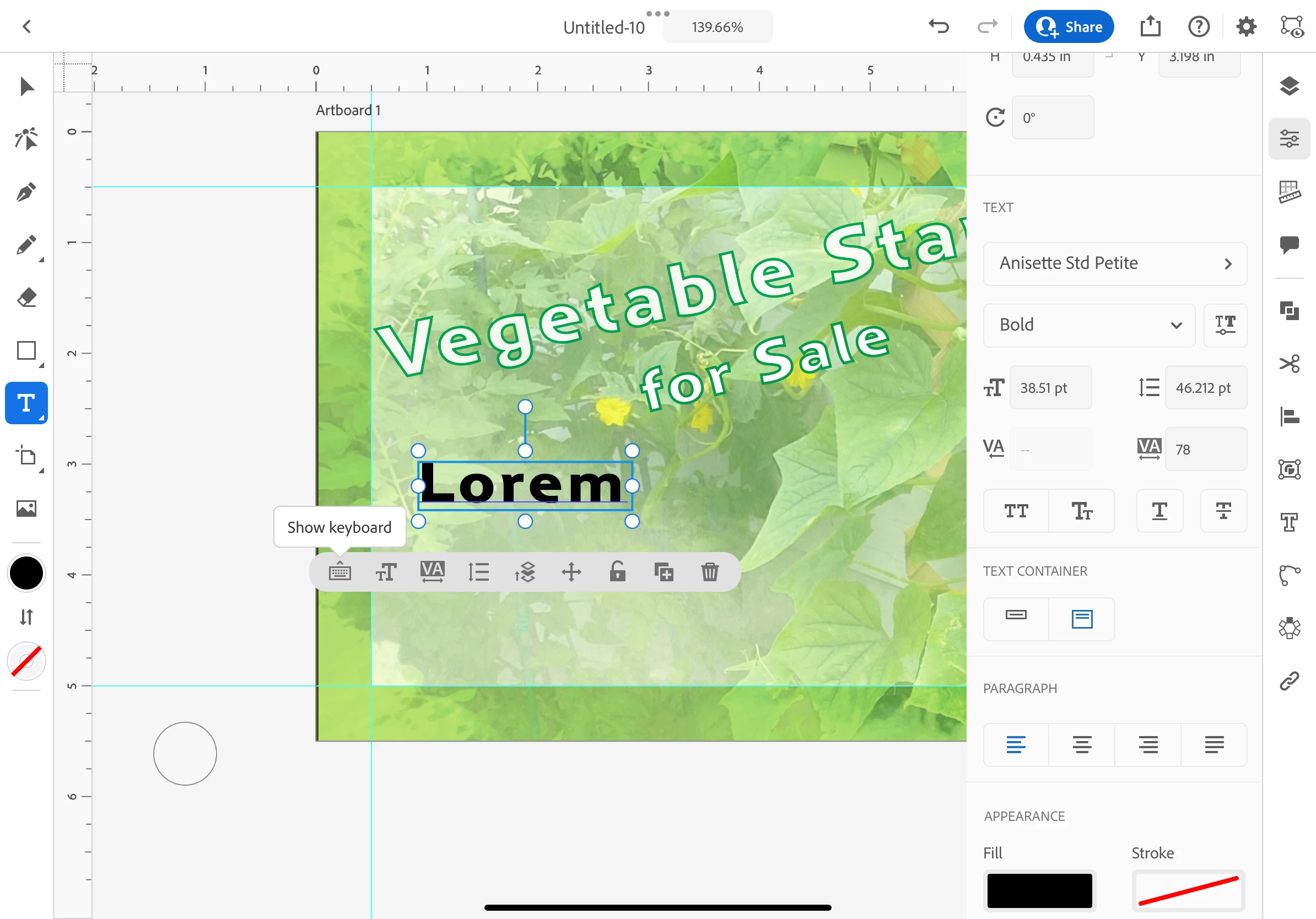Screen dimensions: 1316x919
Task: Undo the last action
Action: coord(939,26)
